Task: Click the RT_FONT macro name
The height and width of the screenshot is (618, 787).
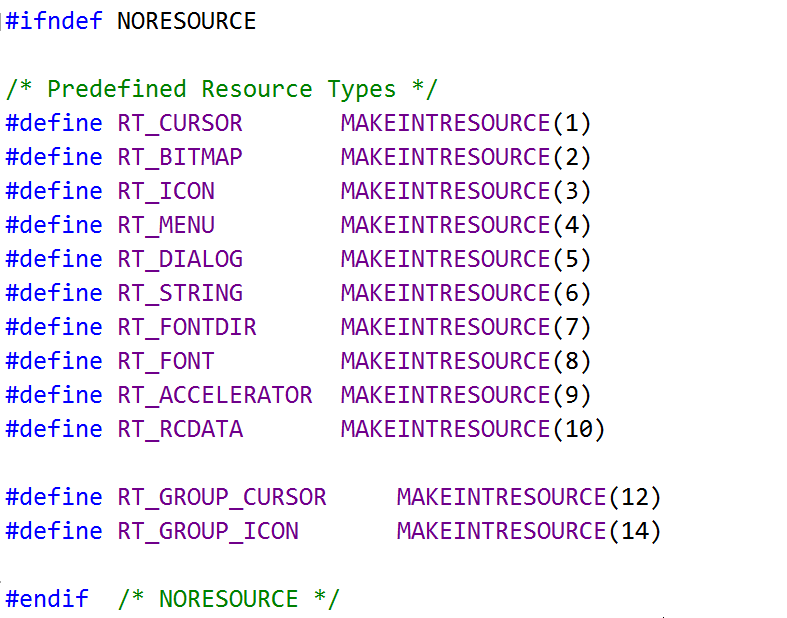Action: [166, 361]
